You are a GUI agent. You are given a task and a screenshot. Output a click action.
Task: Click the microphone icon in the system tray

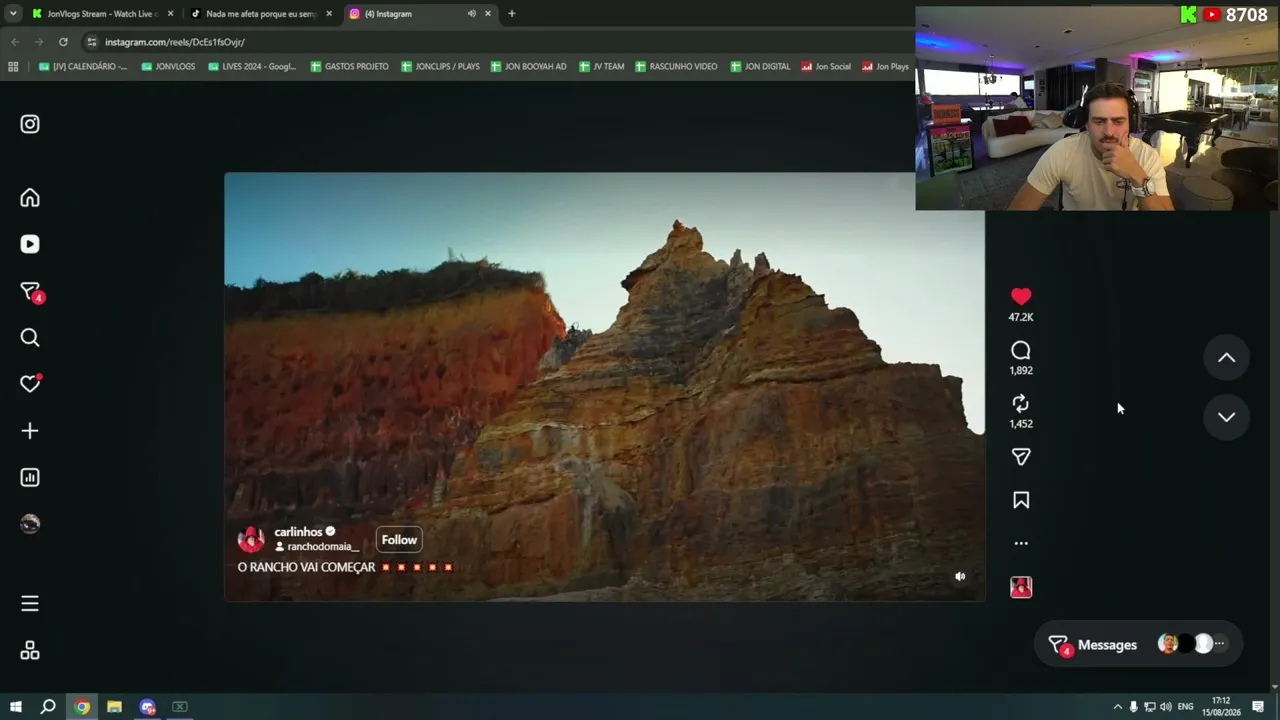click(x=1133, y=707)
